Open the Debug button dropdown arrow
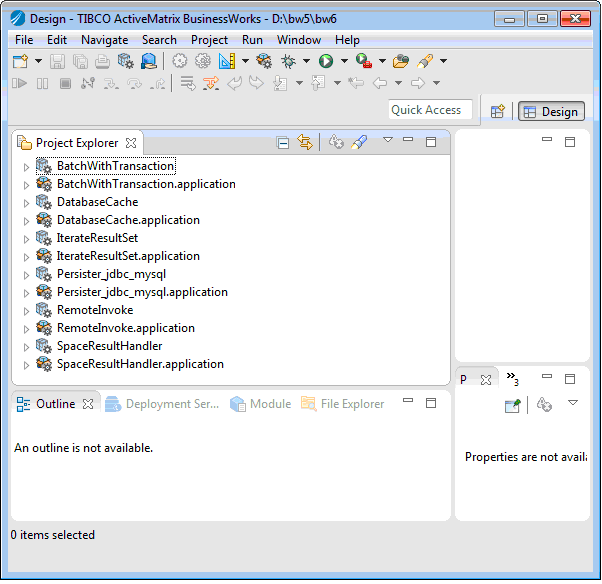 click(x=306, y=61)
